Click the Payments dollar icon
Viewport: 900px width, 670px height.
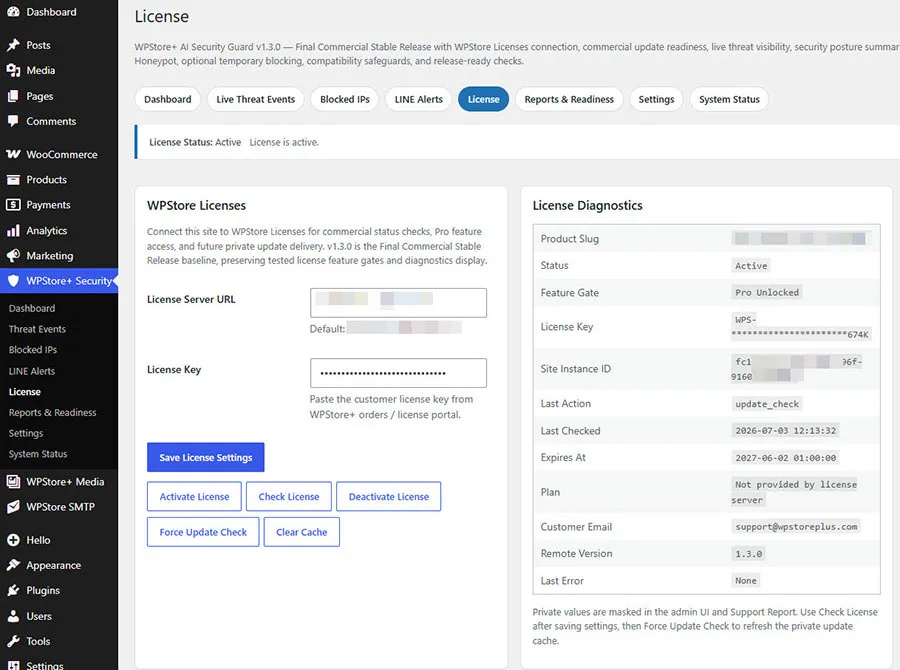(13, 205)
